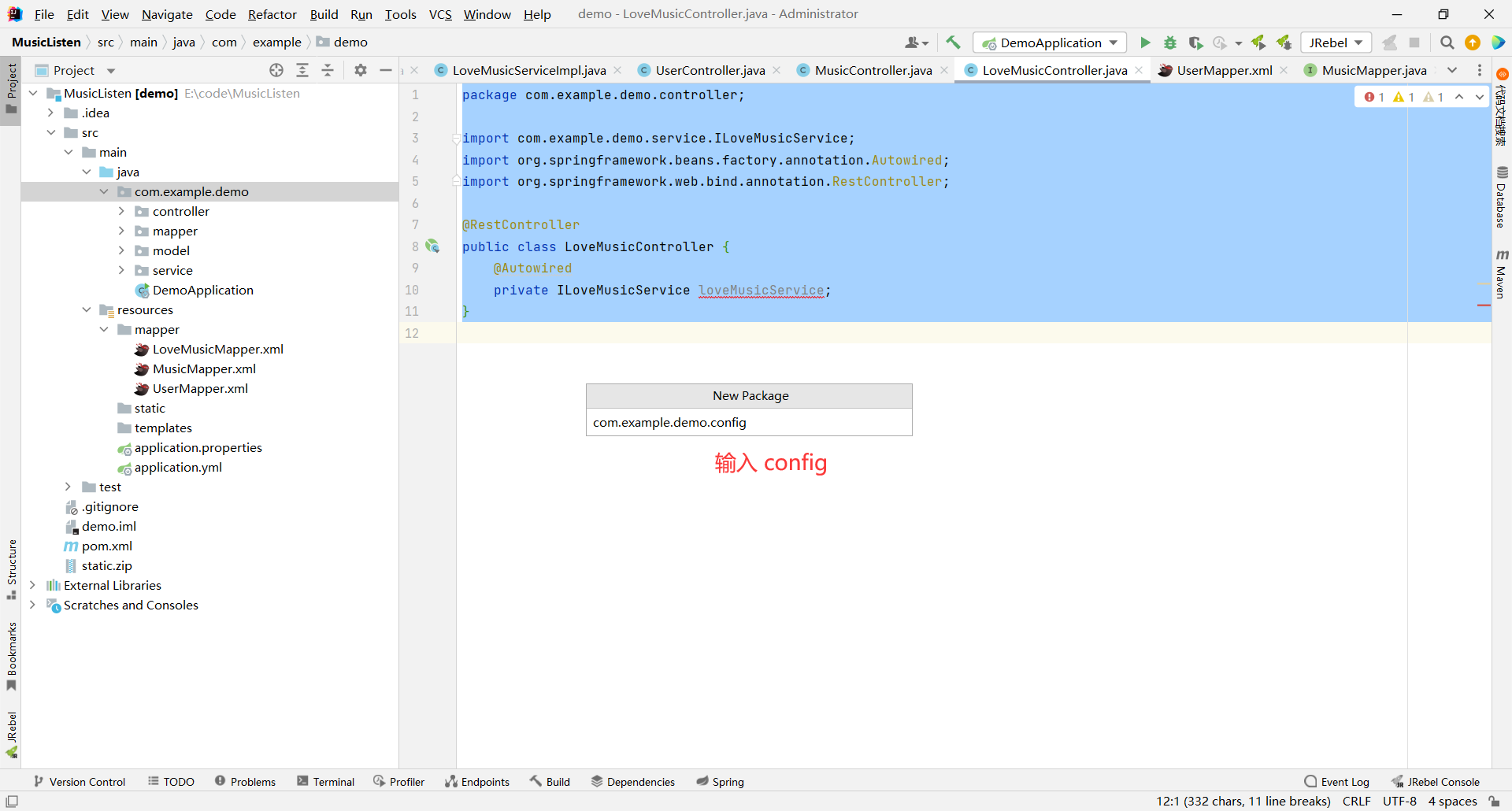Show hidden editor tabs dropdown arrow
1512x811 pixels.
coord(1452,70)
